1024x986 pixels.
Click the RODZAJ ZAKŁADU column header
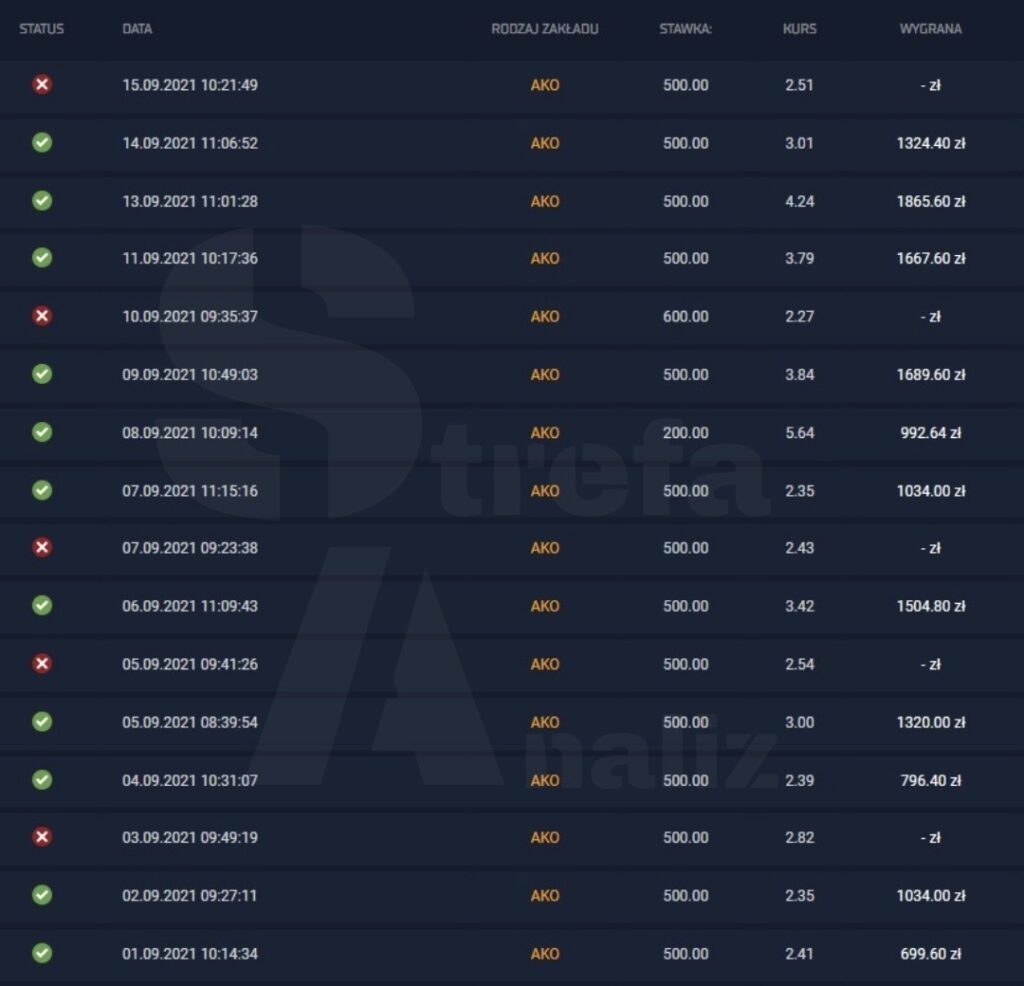tap(545, 29)
